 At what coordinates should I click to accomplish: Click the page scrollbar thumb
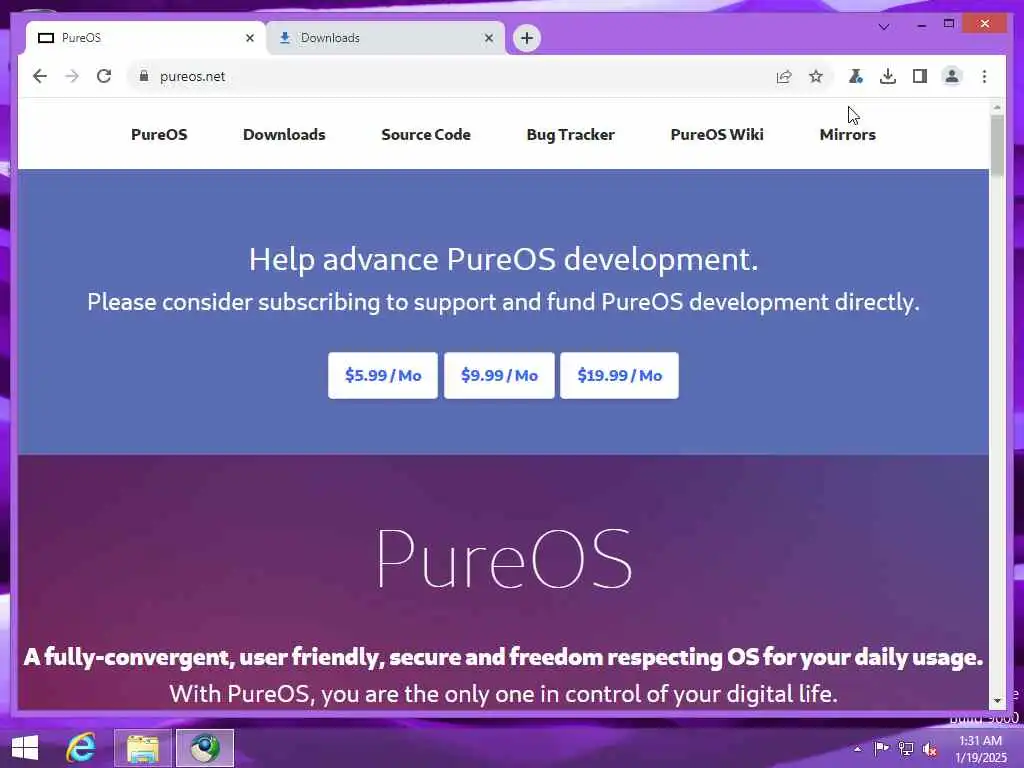[997, 145]
